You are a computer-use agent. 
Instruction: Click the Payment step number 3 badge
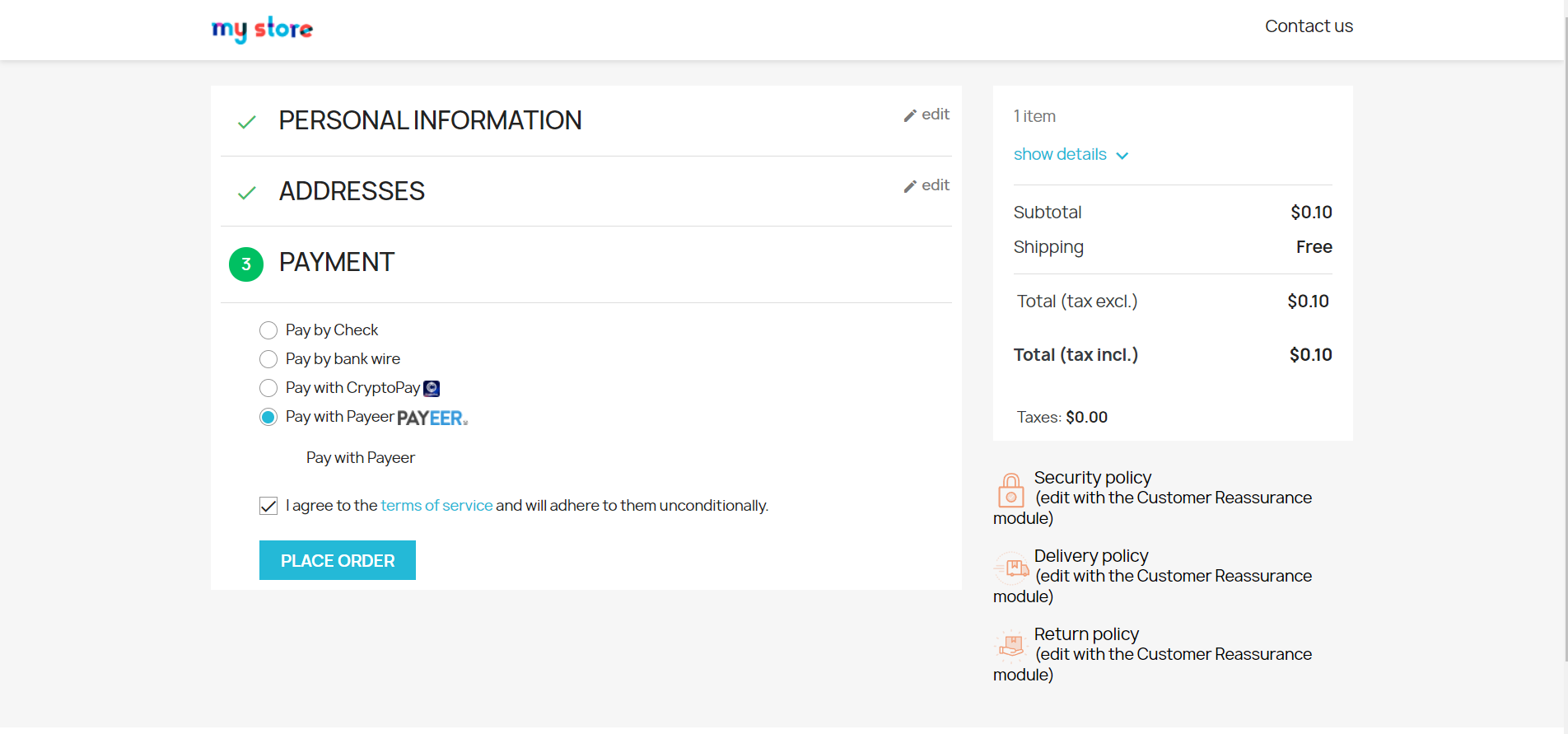246,264
